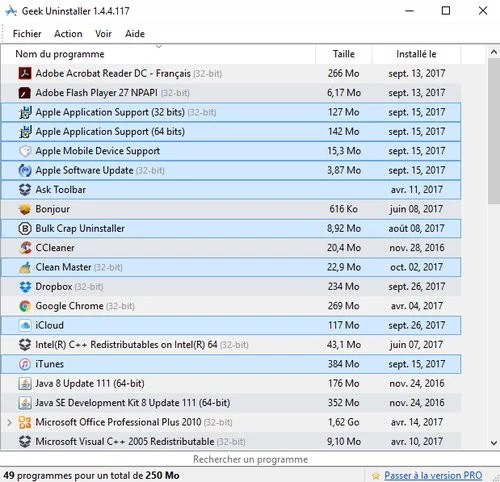500x482 pixels.
Task: Select the Adobe Flash Player icon
Action: click(x=25, y=93)
